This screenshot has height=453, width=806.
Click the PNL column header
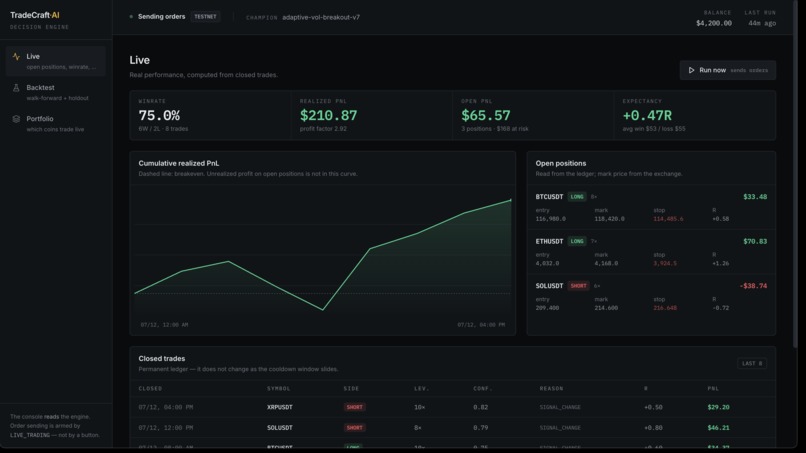click(713, 388)
